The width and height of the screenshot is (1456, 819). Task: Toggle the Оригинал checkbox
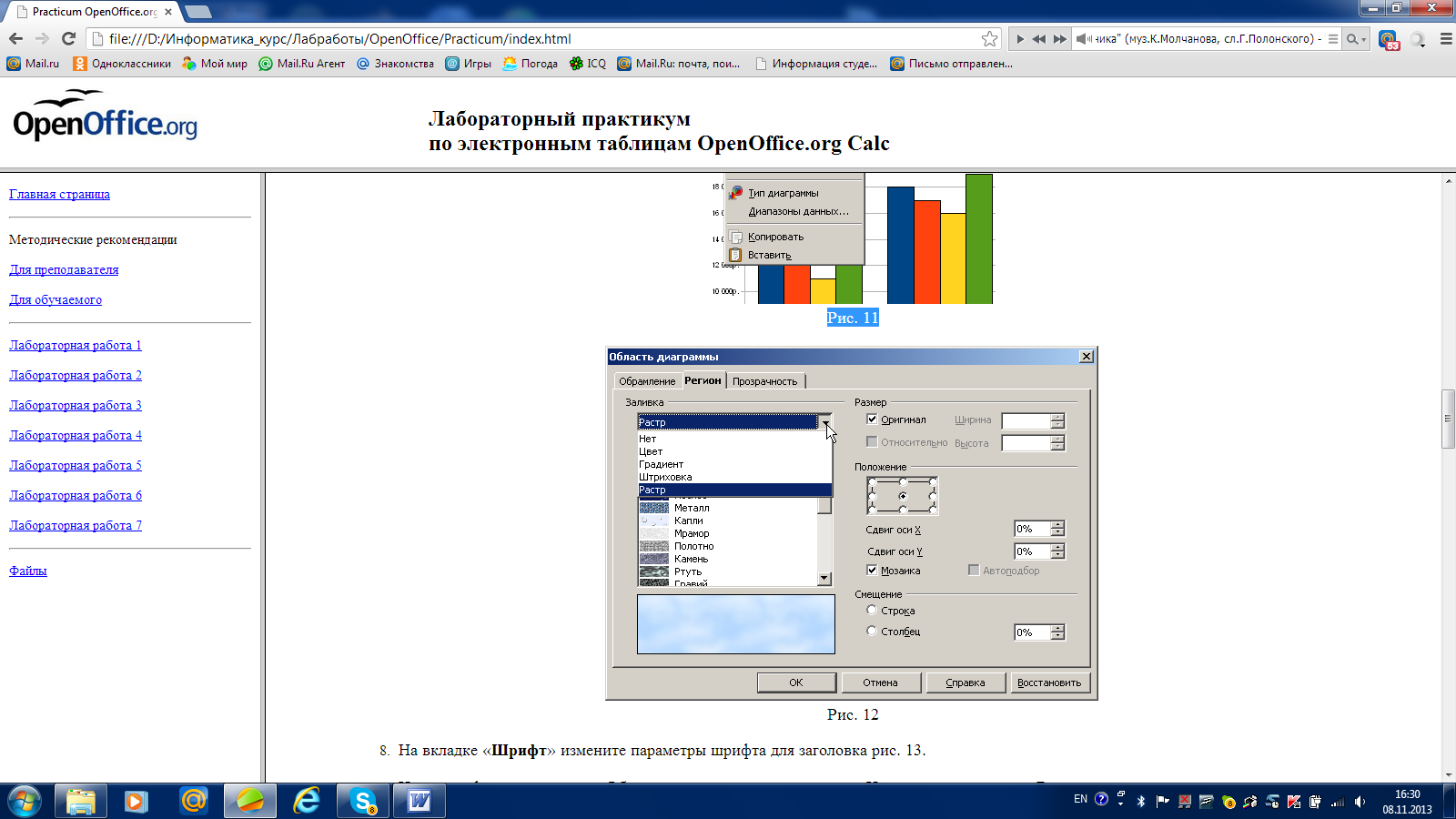(x=872, y=420)
